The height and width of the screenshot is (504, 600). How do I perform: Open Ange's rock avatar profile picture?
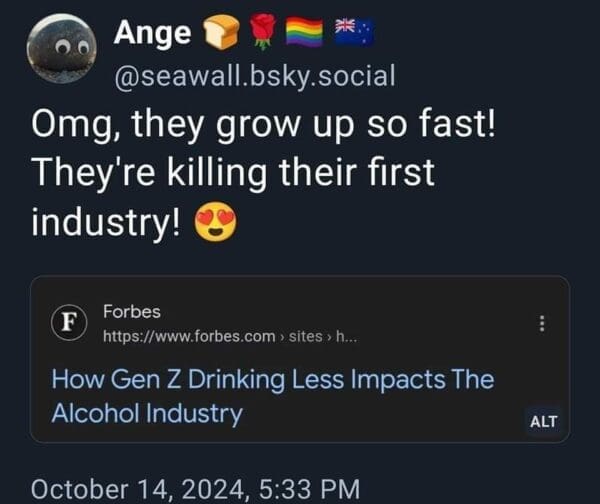click(61, 52)
